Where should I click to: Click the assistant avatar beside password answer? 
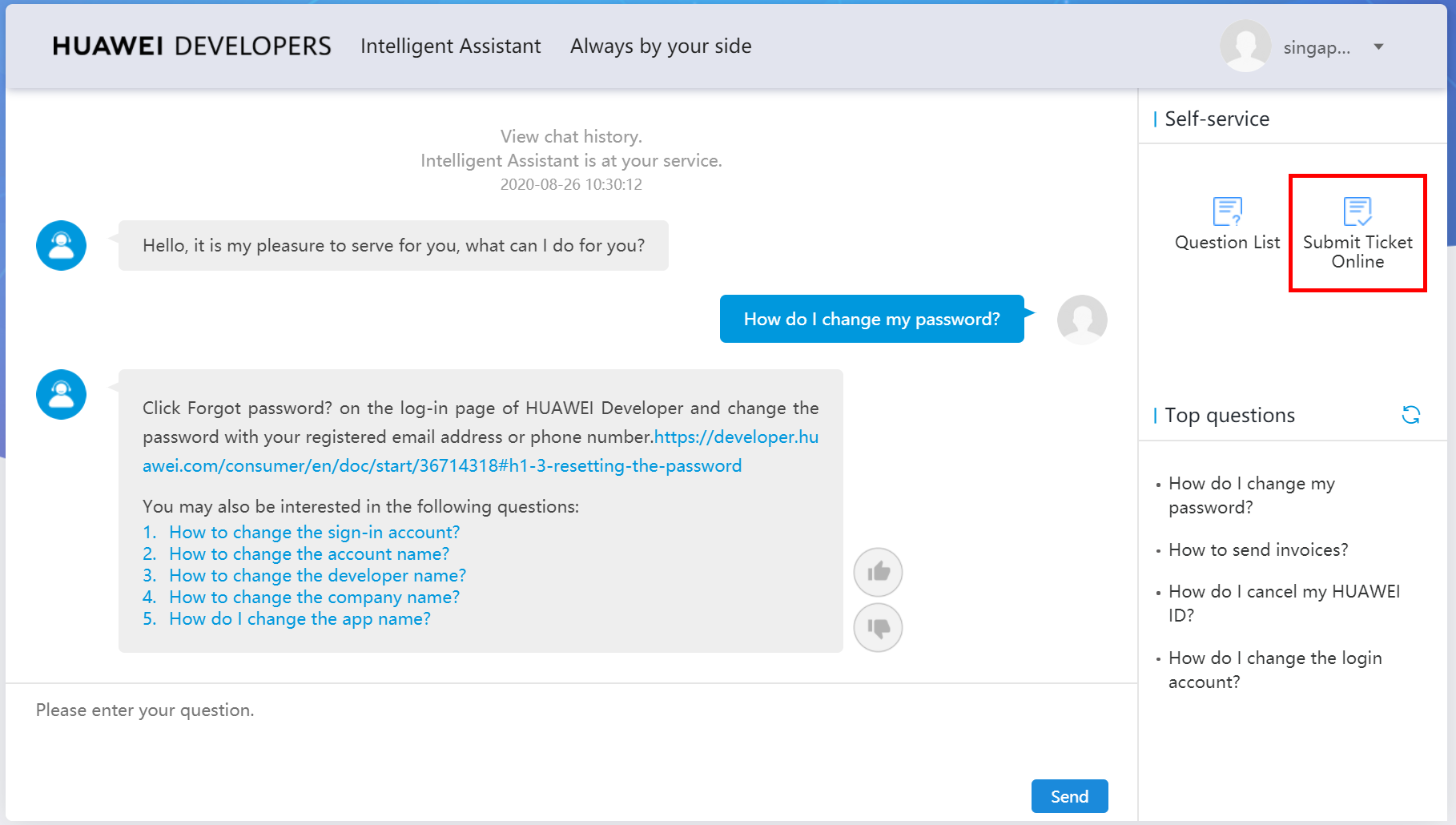61,394
